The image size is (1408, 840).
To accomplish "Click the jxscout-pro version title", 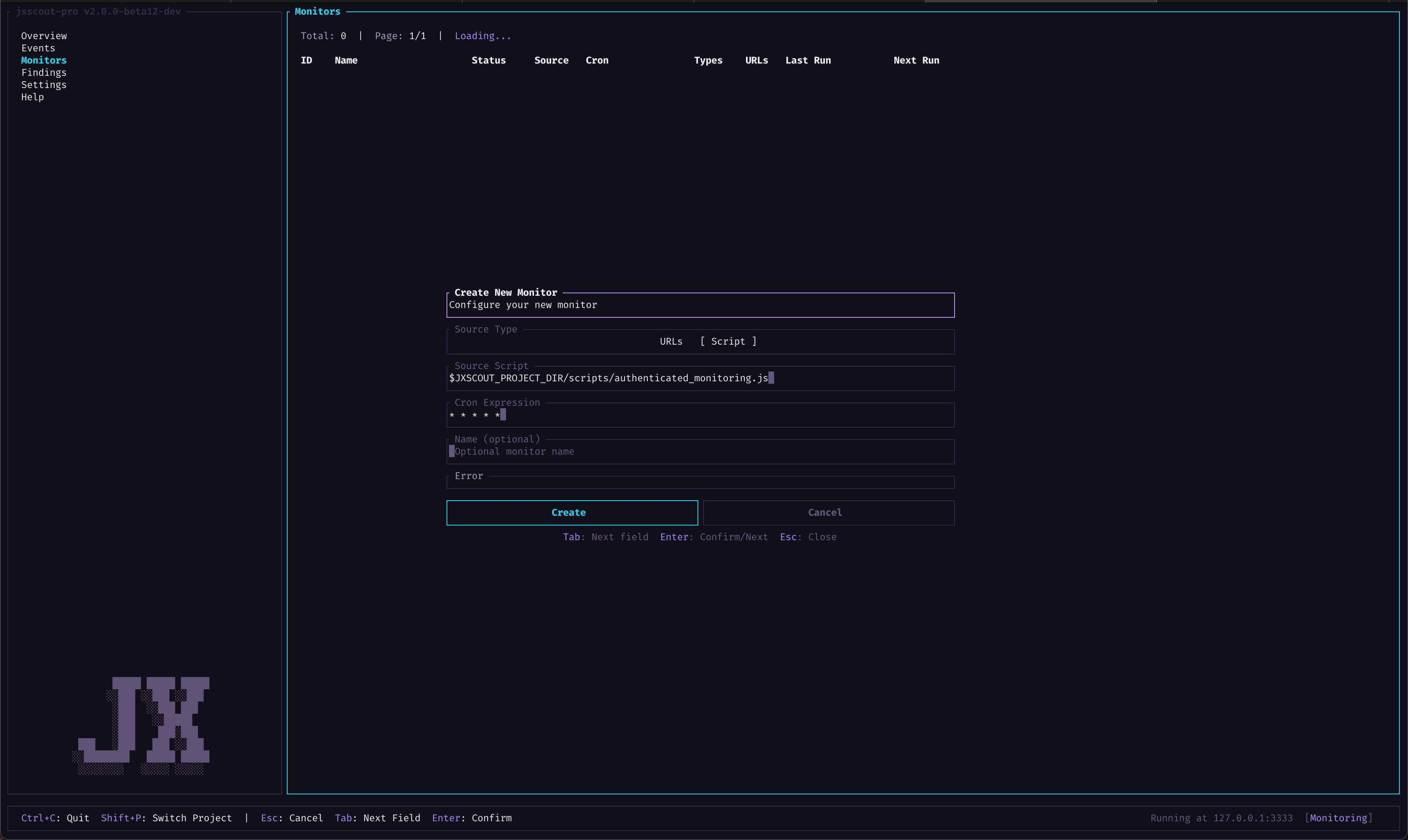I will coord(98,11).
